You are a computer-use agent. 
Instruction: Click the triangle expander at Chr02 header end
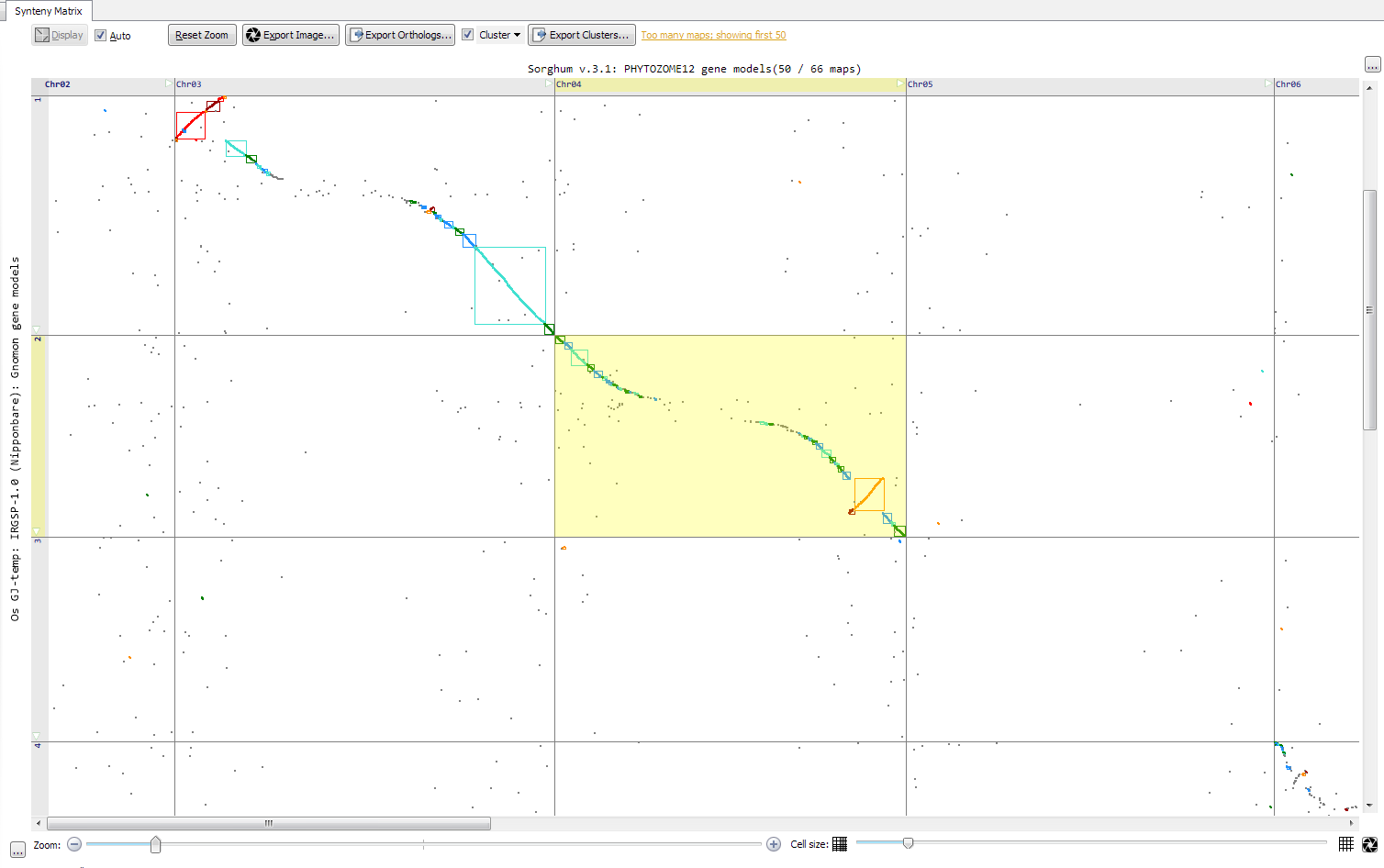[x=169, y=83]
